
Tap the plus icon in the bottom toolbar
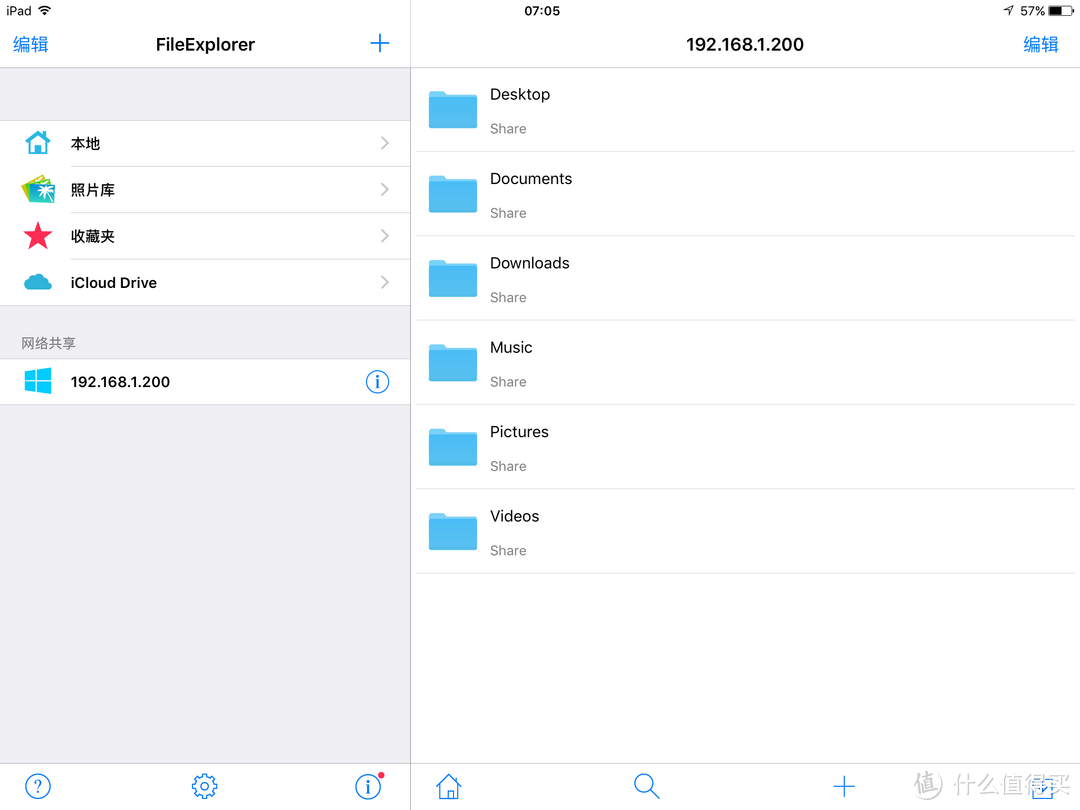[x=844, y=786]
